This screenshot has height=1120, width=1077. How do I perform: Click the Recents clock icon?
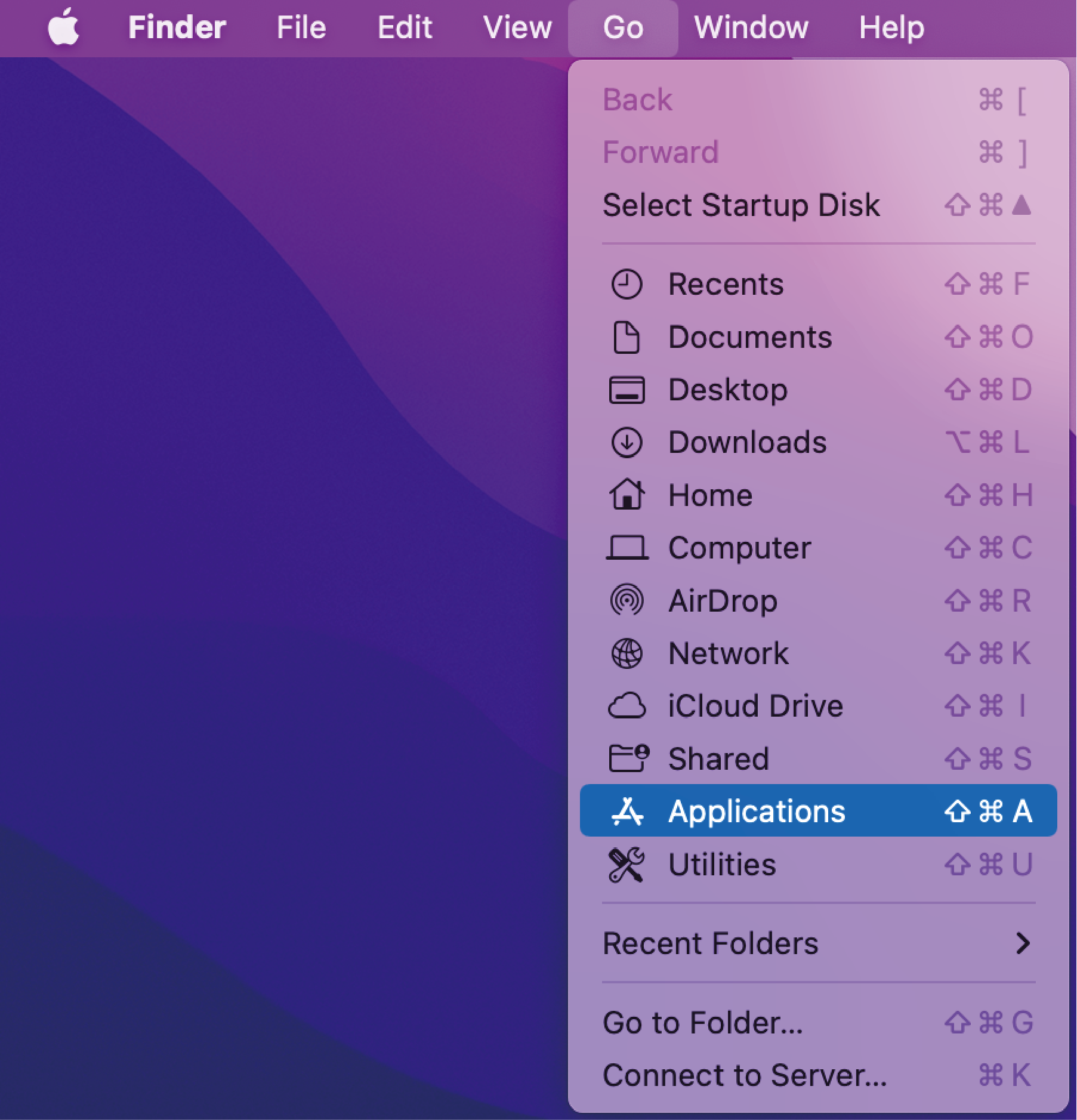point(627,284)
